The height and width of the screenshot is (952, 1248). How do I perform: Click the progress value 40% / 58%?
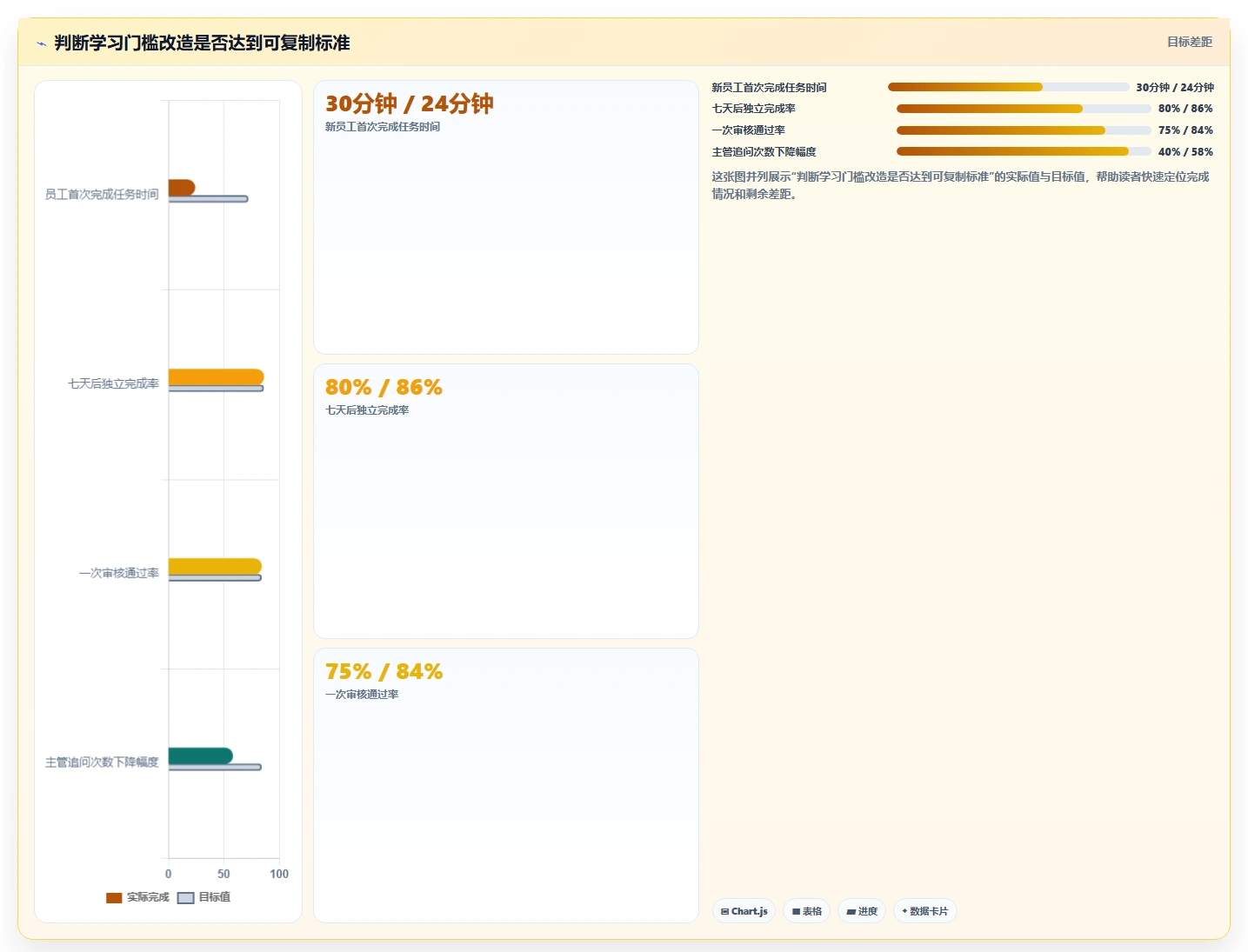pyautogui.click(x=1185, y=151)
